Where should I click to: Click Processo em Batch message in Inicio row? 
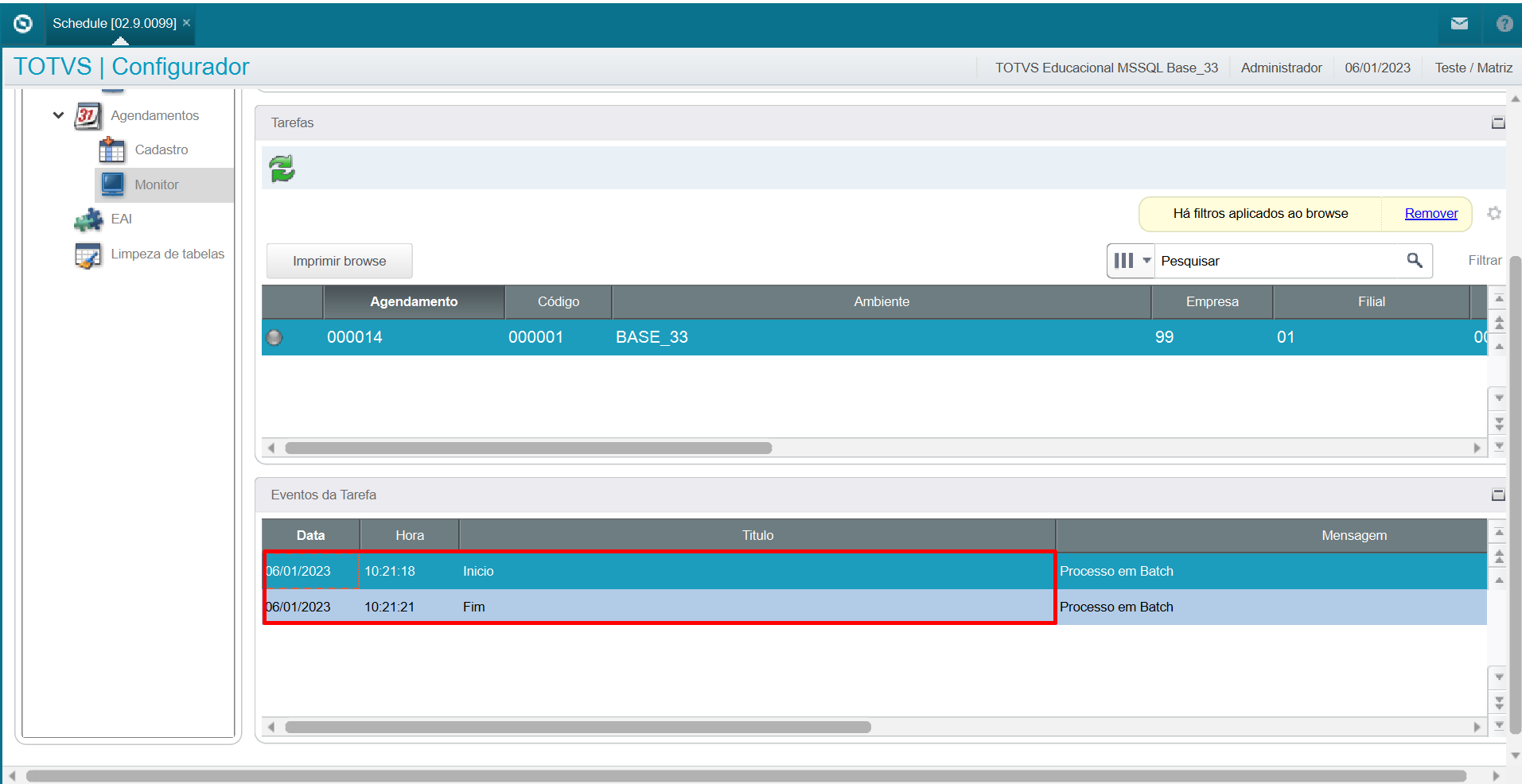click(x=1116, y=571)
